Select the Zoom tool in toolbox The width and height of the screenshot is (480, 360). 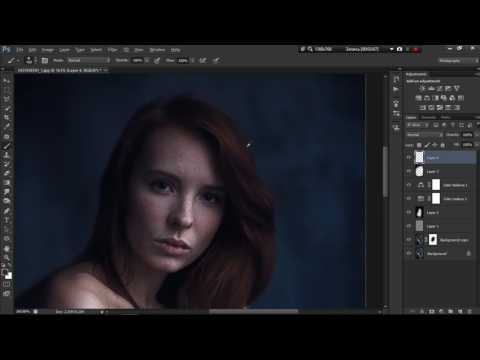click(x=7, y=257)
